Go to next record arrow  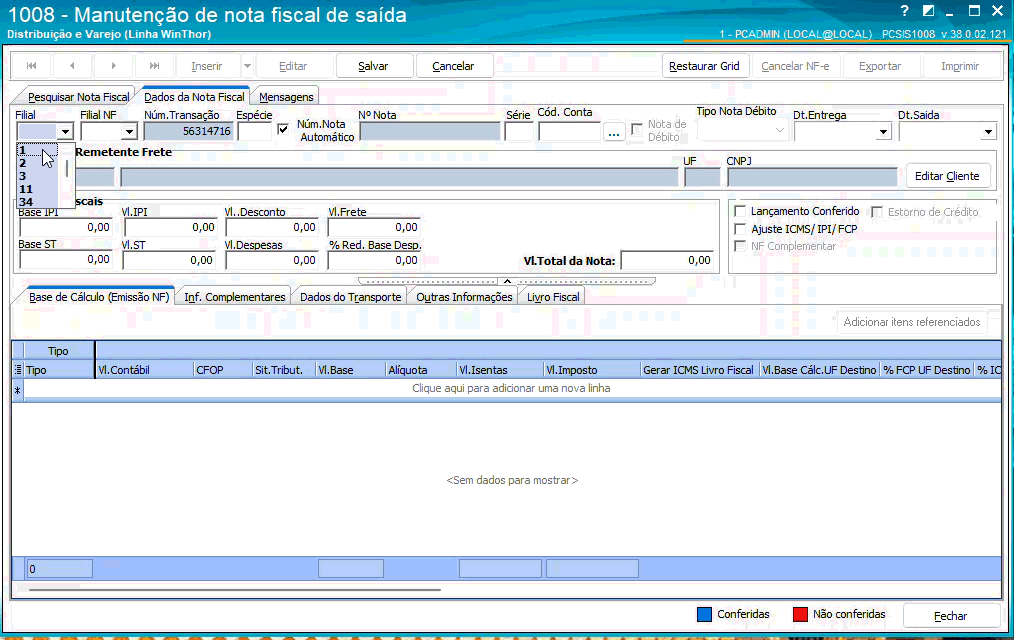(x=114, y=66)
